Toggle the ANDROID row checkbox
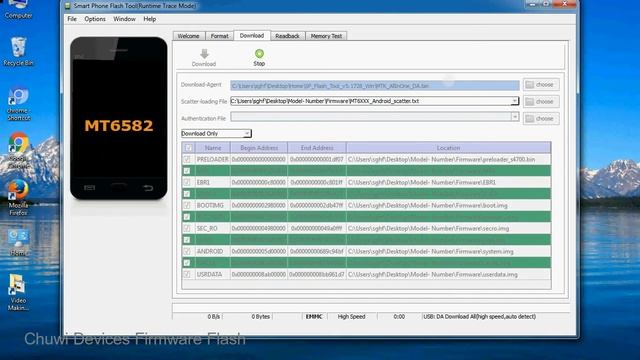Viewport: 640px width, 360px height. point(187,251)
